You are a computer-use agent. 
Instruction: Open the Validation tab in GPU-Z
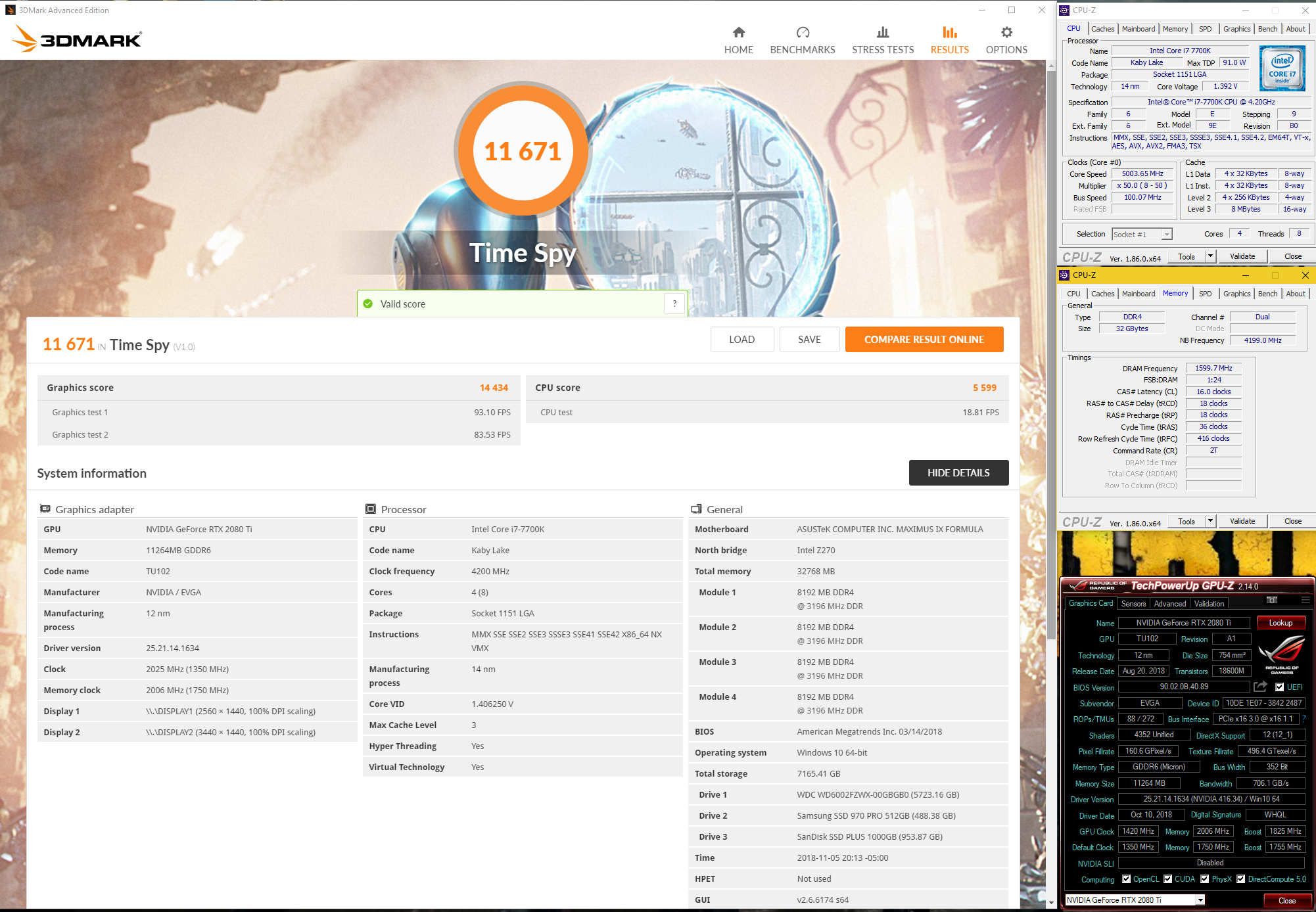click(1209, 604)
